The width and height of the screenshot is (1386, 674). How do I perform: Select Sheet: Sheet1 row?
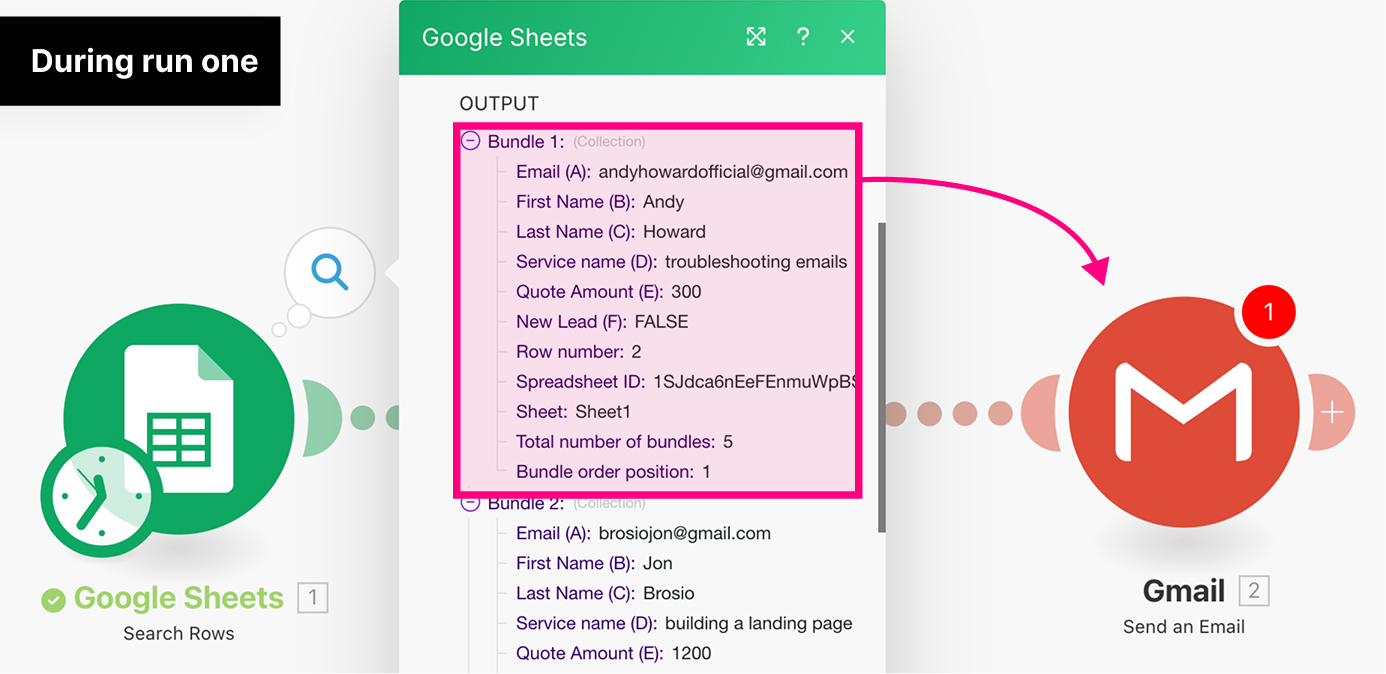574,412
